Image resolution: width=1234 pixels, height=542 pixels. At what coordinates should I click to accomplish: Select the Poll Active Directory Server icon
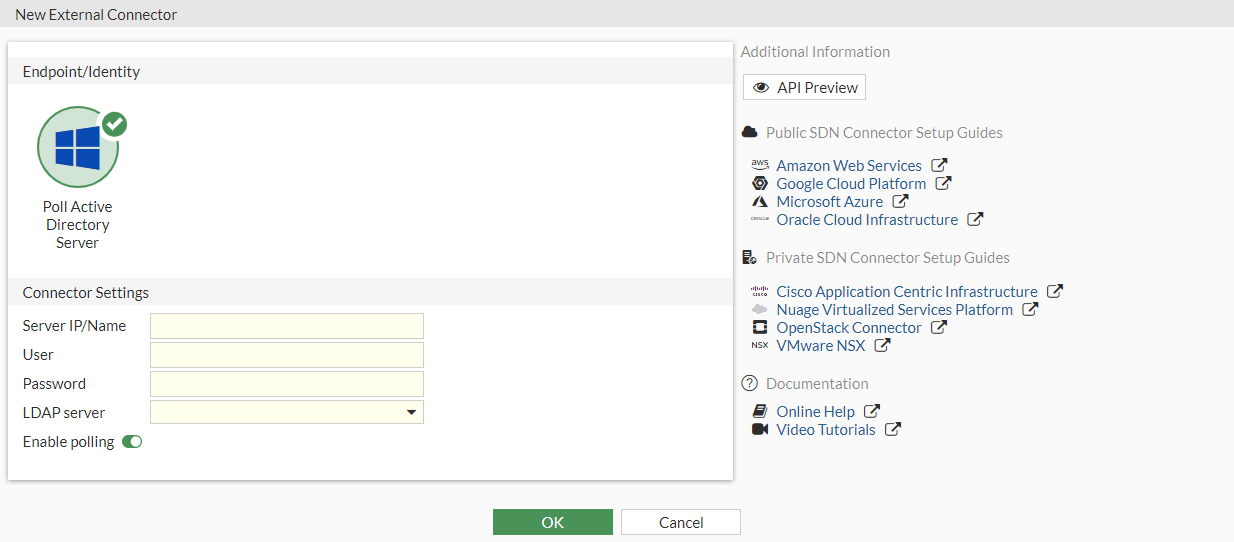coord(78,148)
